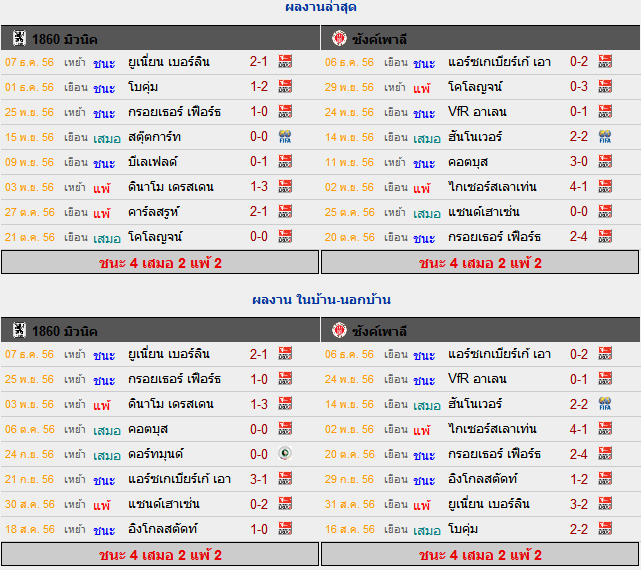
Task: Click the 1860 Munich summary bar in the top table
Action: [160, 263]
